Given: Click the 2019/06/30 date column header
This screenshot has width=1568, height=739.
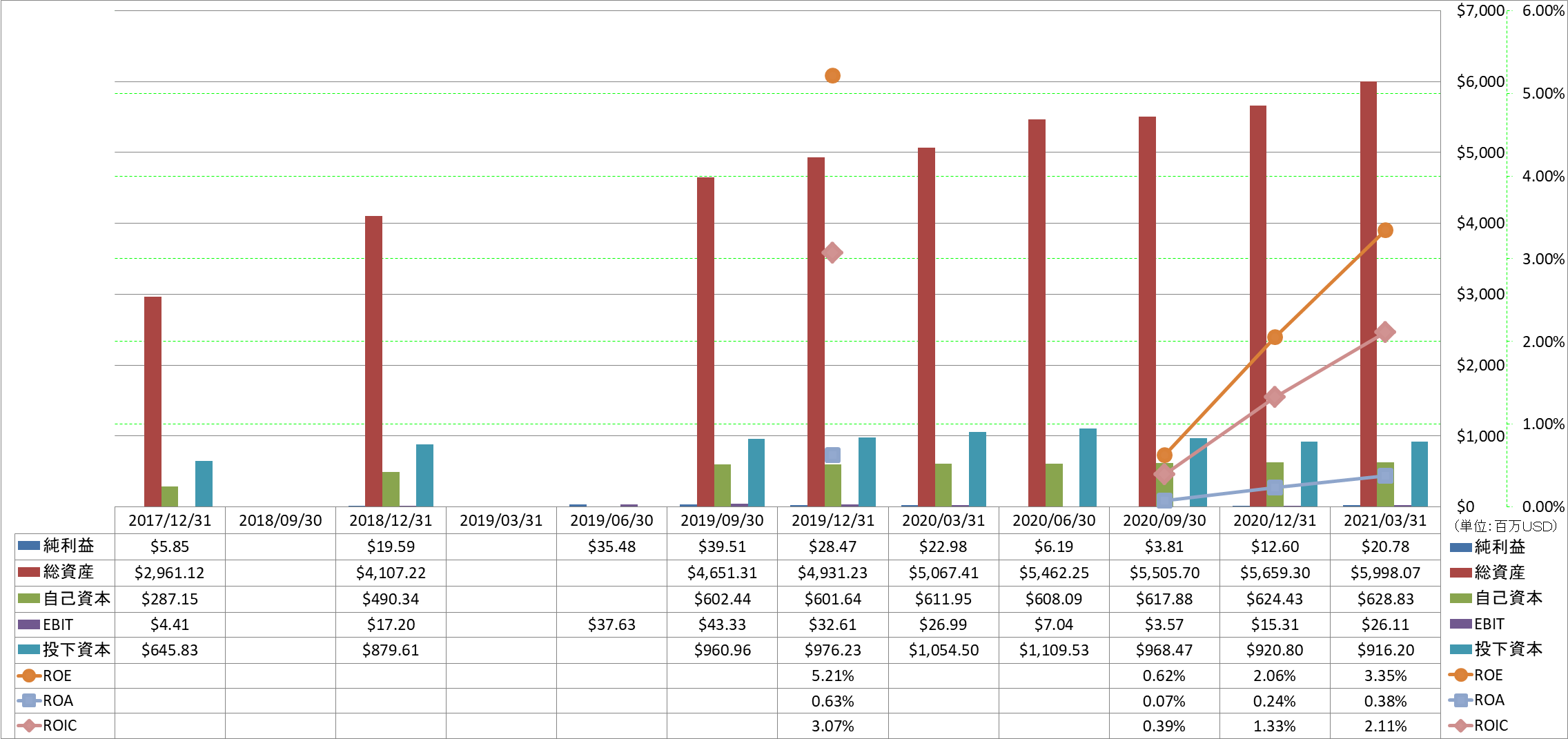Looking at the screenshot, I should pos(611,520).
